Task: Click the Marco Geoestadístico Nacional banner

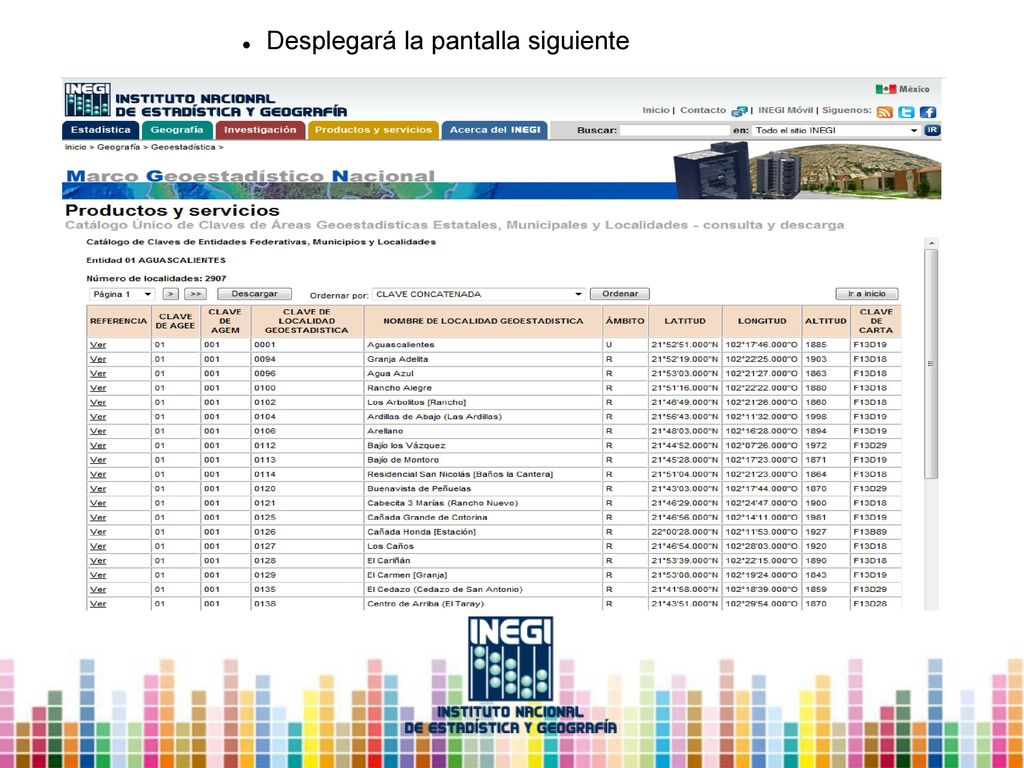Action: point(502,170)
